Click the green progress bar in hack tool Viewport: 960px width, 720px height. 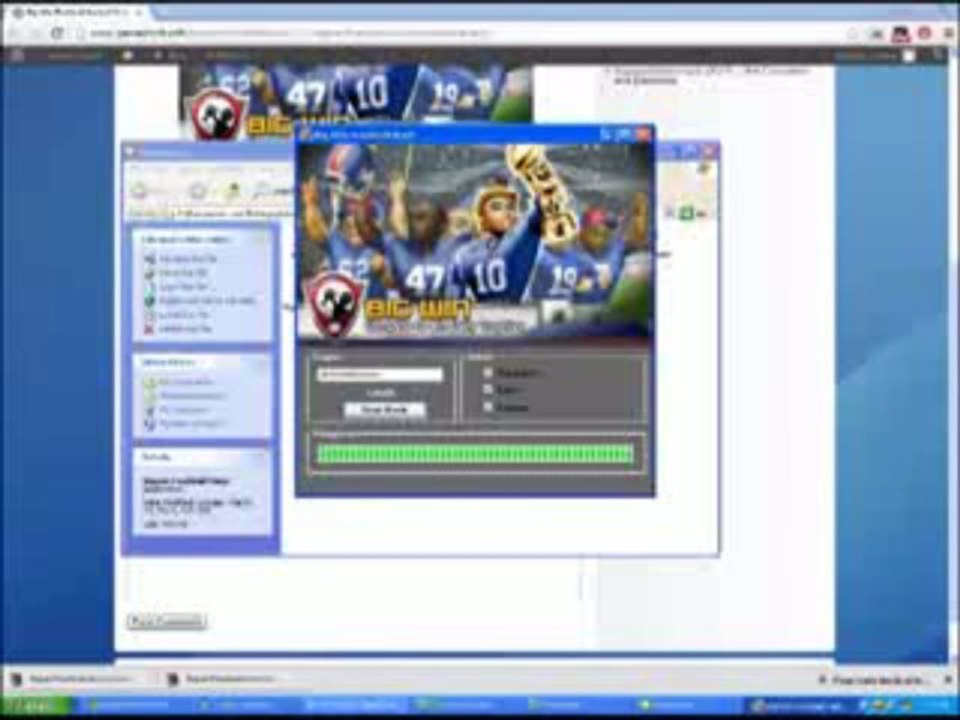pyautogui.click(x=475, y=454)
